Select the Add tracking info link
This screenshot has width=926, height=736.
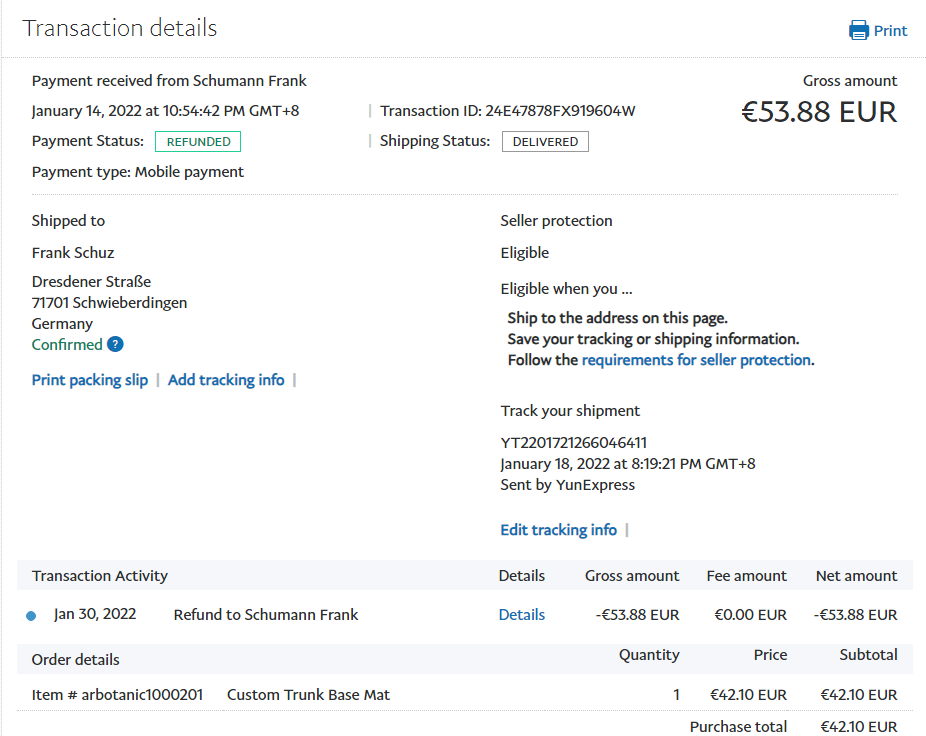point(226,380)
